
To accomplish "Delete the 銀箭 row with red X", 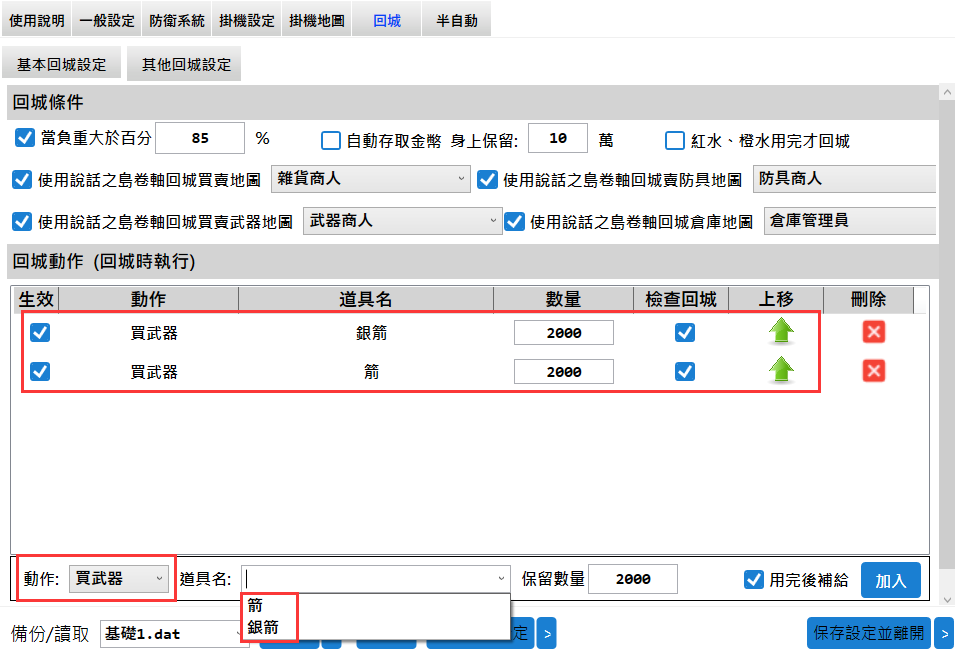I will click(x=873, y=333).
